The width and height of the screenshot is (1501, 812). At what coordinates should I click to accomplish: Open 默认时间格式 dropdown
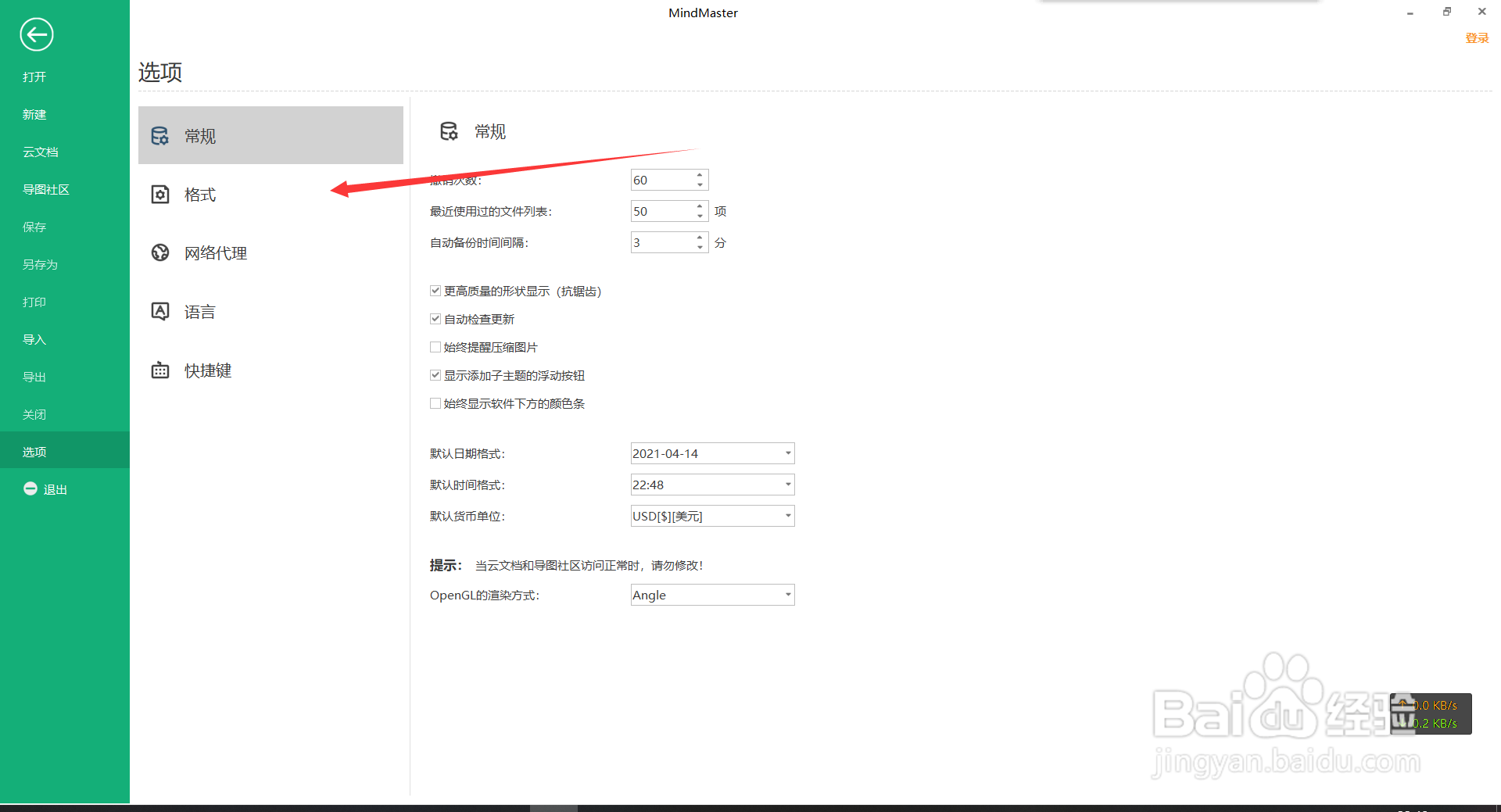click(x=712, y=485)
